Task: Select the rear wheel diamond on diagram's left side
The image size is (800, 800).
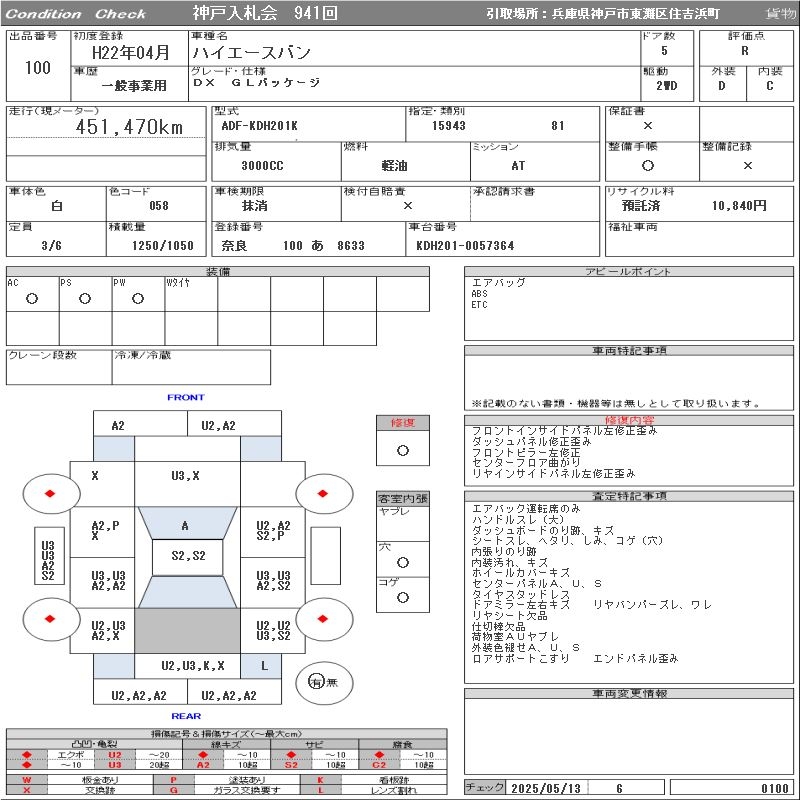Action: point(49,619)
